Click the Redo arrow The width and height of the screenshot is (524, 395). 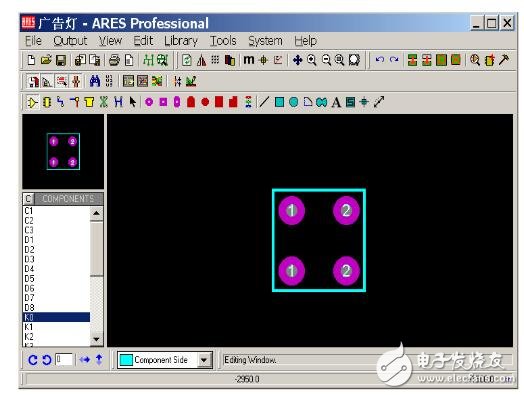pos(394,60)
